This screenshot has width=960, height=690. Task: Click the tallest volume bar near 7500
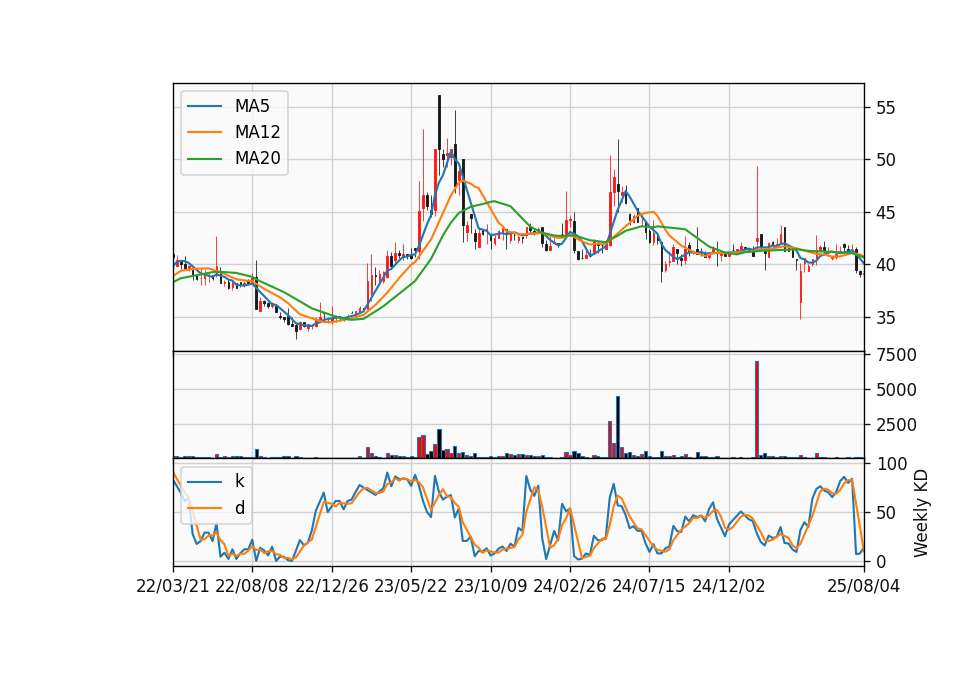[757, 410]
